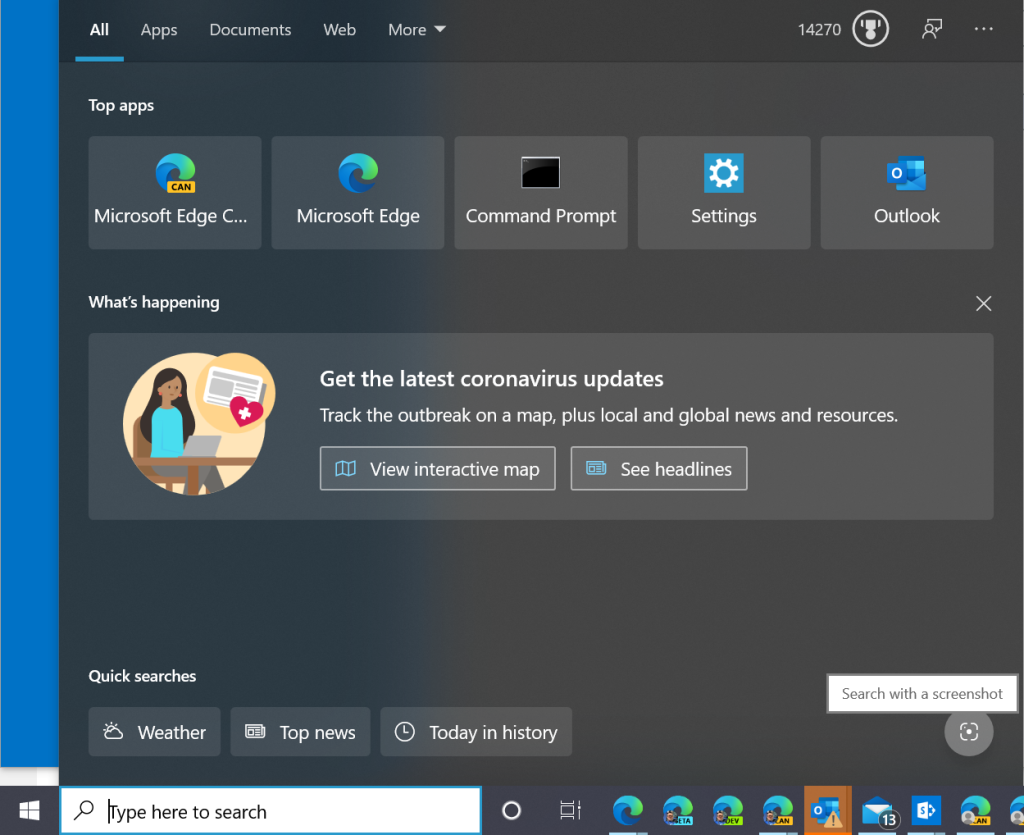Select the Microsoft Edge Canary tile

[x=174, y=193]
